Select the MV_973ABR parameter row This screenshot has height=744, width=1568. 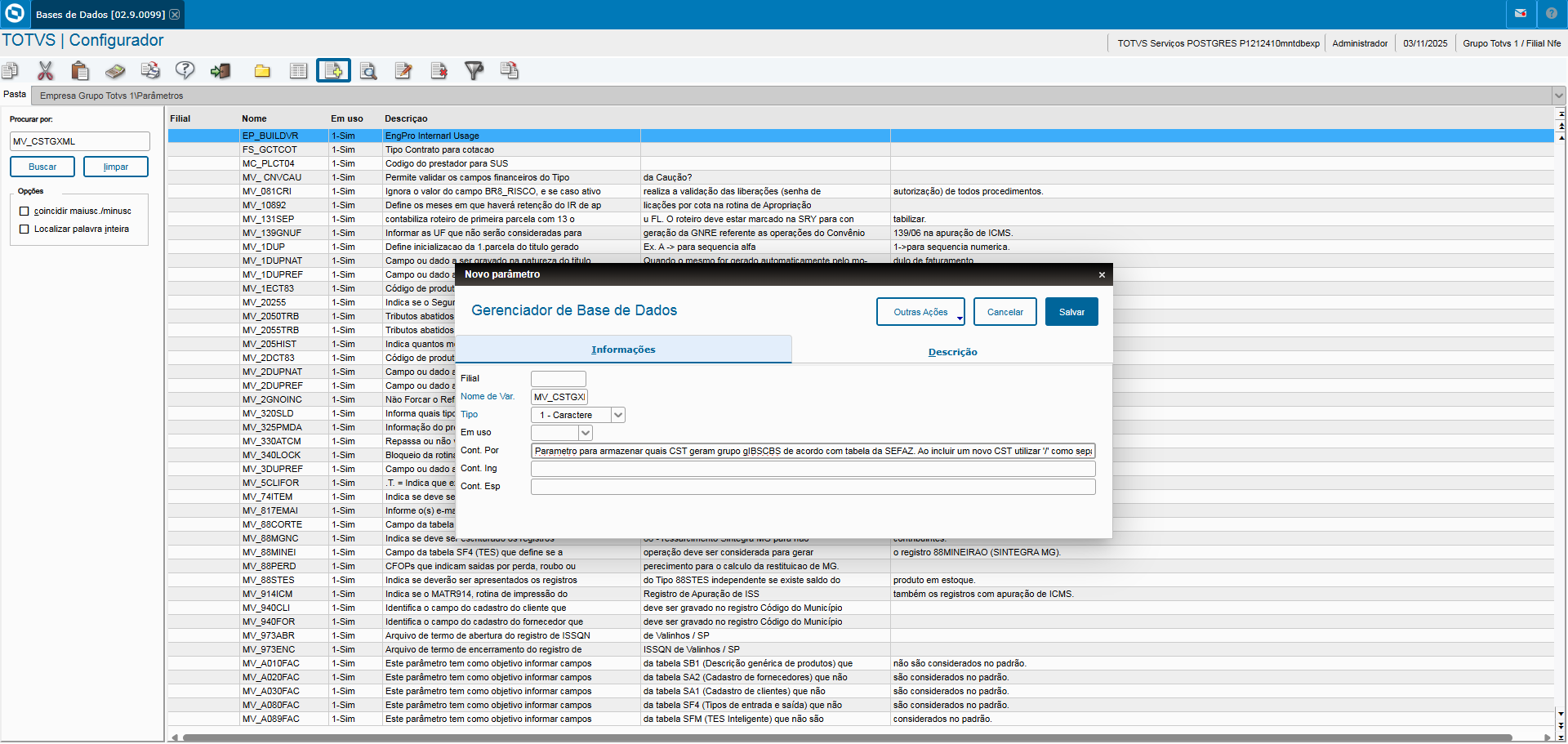861,635
